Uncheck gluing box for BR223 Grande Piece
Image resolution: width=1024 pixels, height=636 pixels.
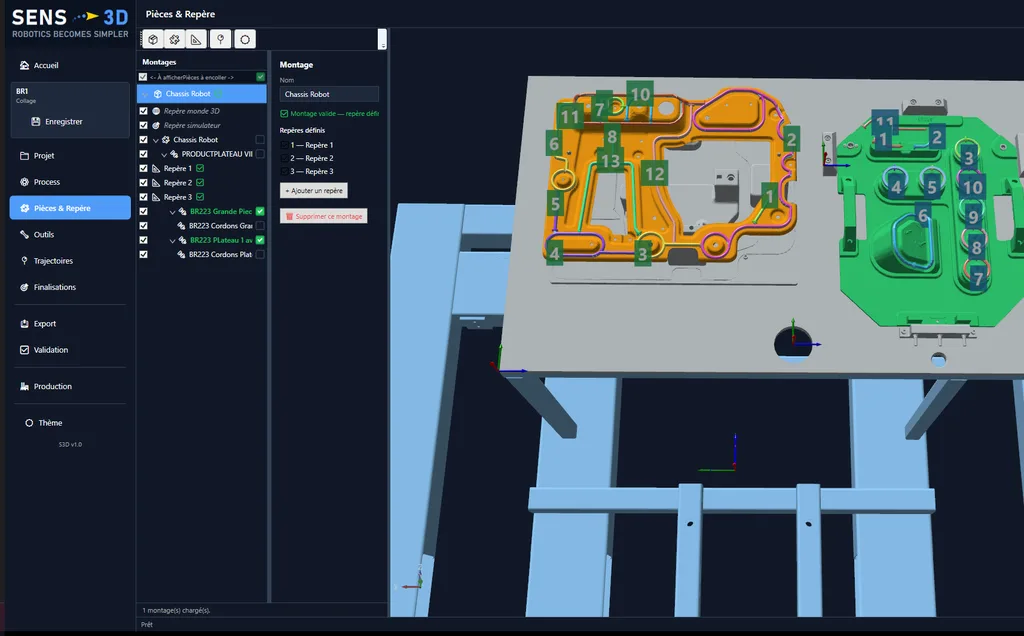click(260, 212)
